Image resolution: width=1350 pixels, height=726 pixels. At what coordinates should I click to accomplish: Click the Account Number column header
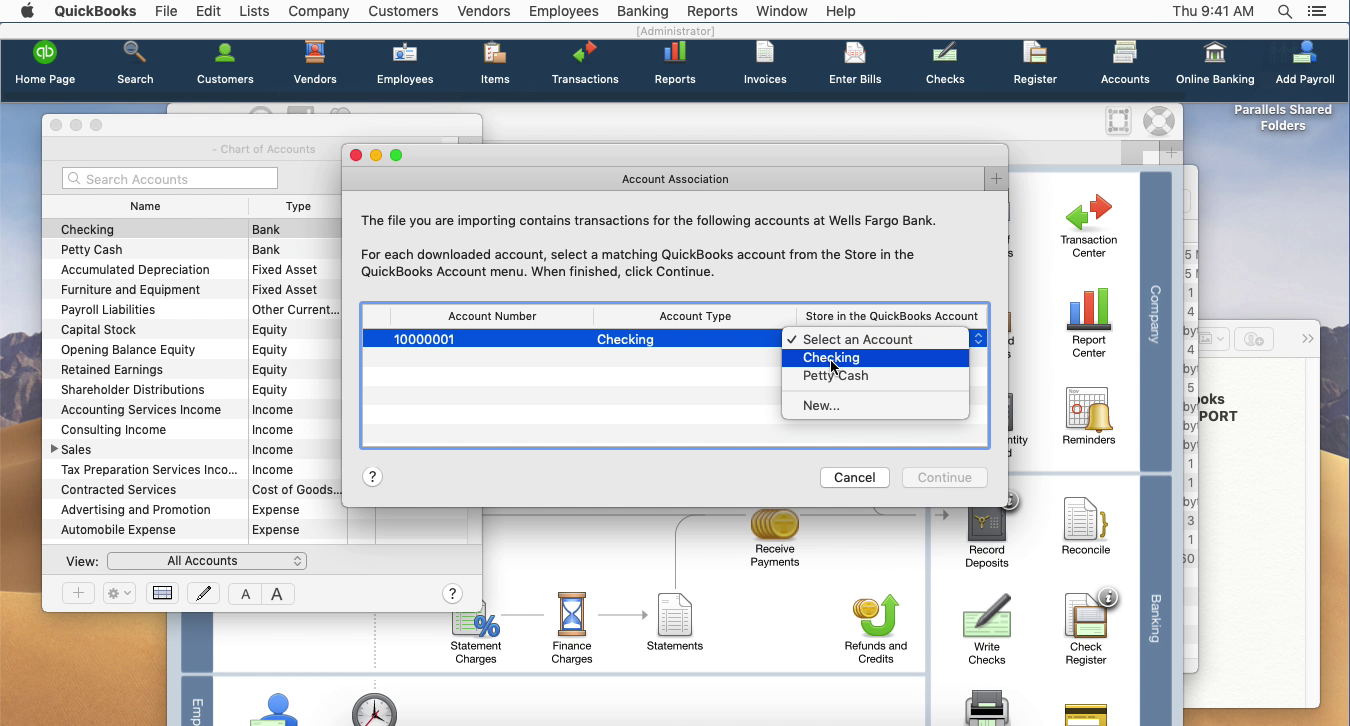492,316
